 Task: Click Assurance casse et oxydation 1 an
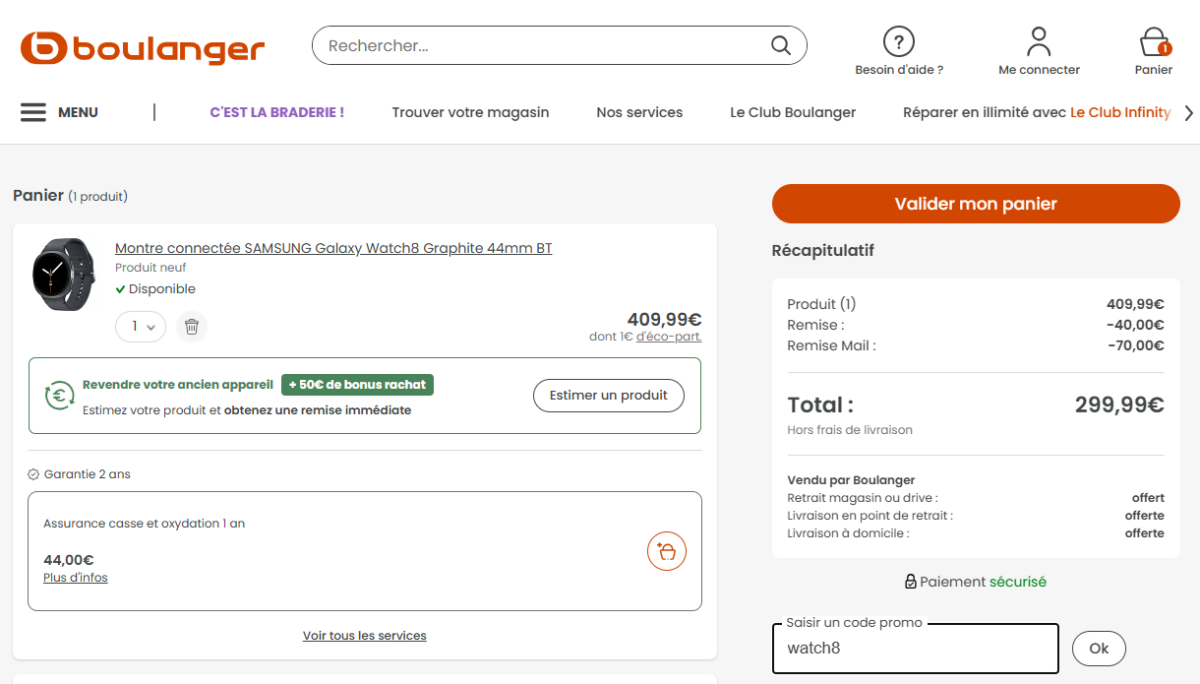(x=144, y=523)
